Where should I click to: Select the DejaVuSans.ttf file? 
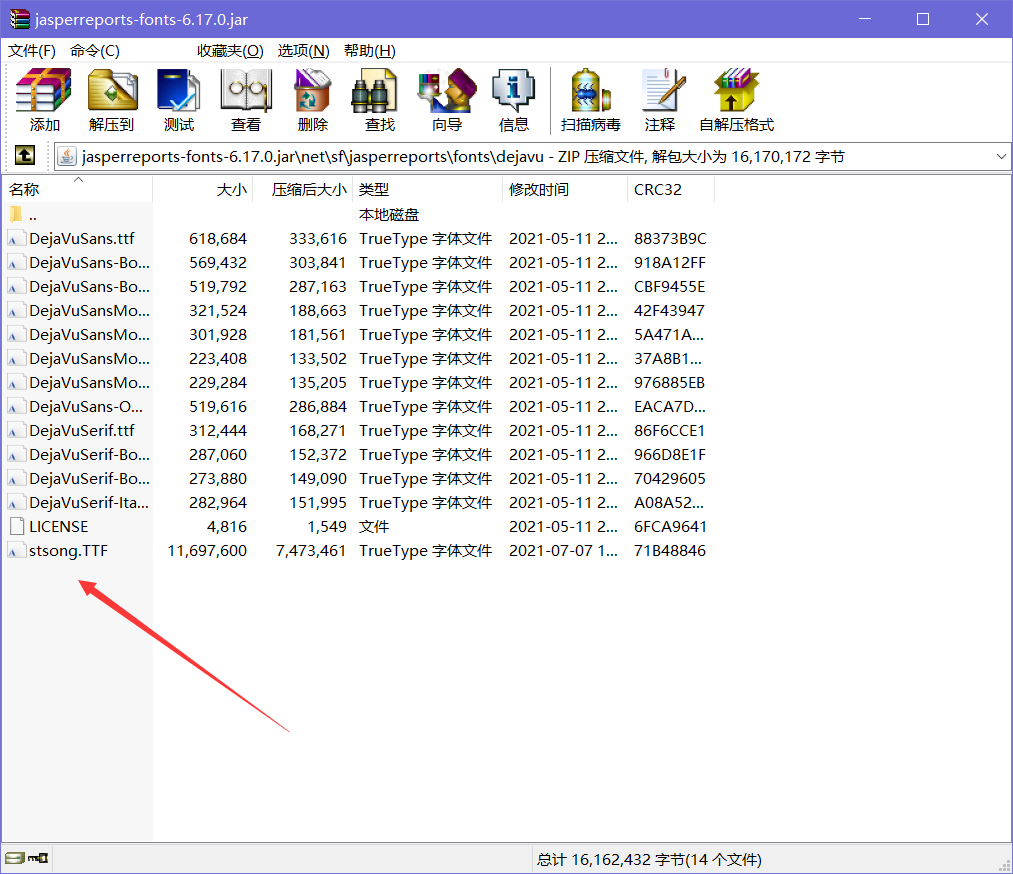[x=73, y=238]
